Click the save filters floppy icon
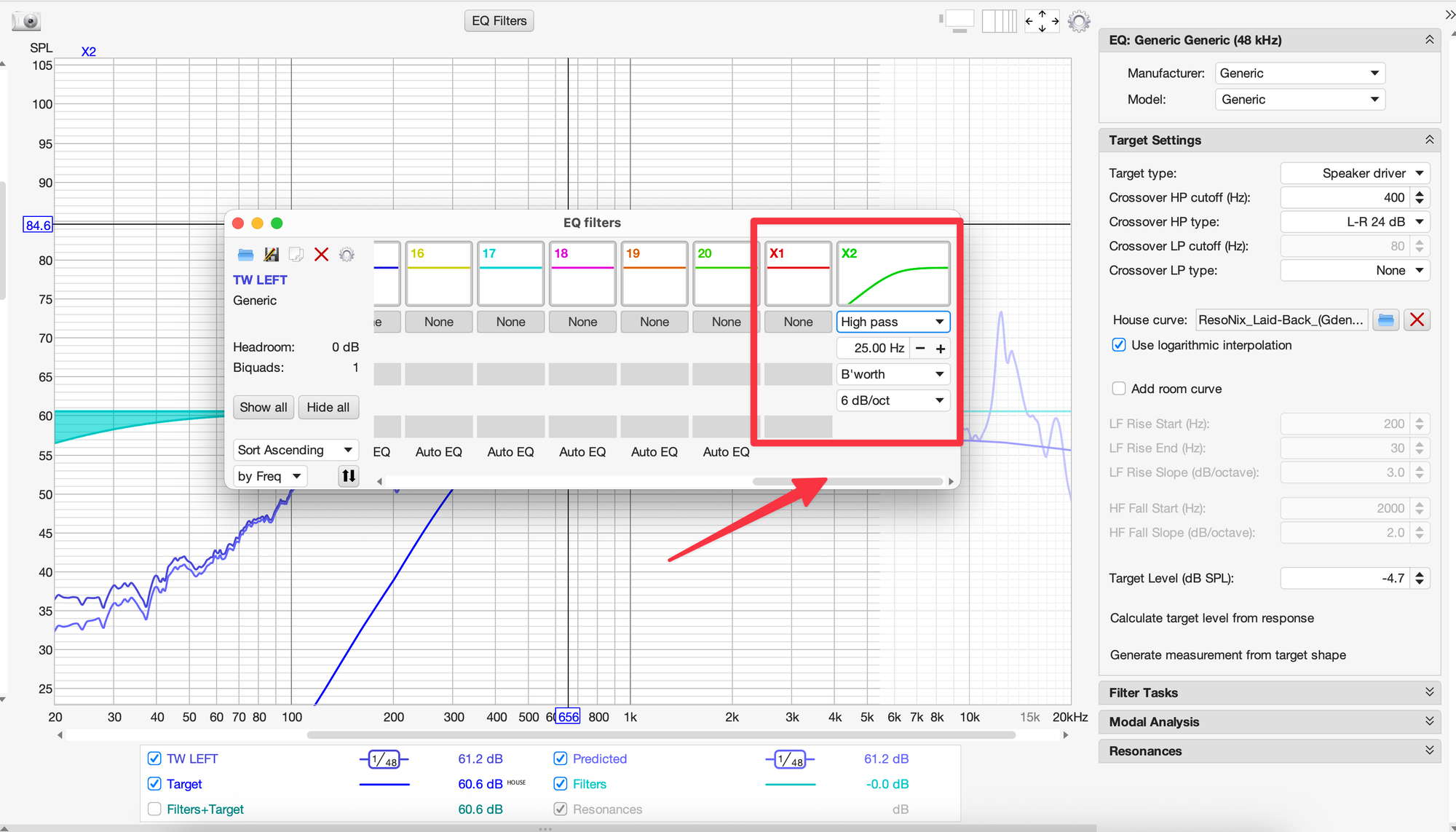1456x832 pixels. point(271,254)
